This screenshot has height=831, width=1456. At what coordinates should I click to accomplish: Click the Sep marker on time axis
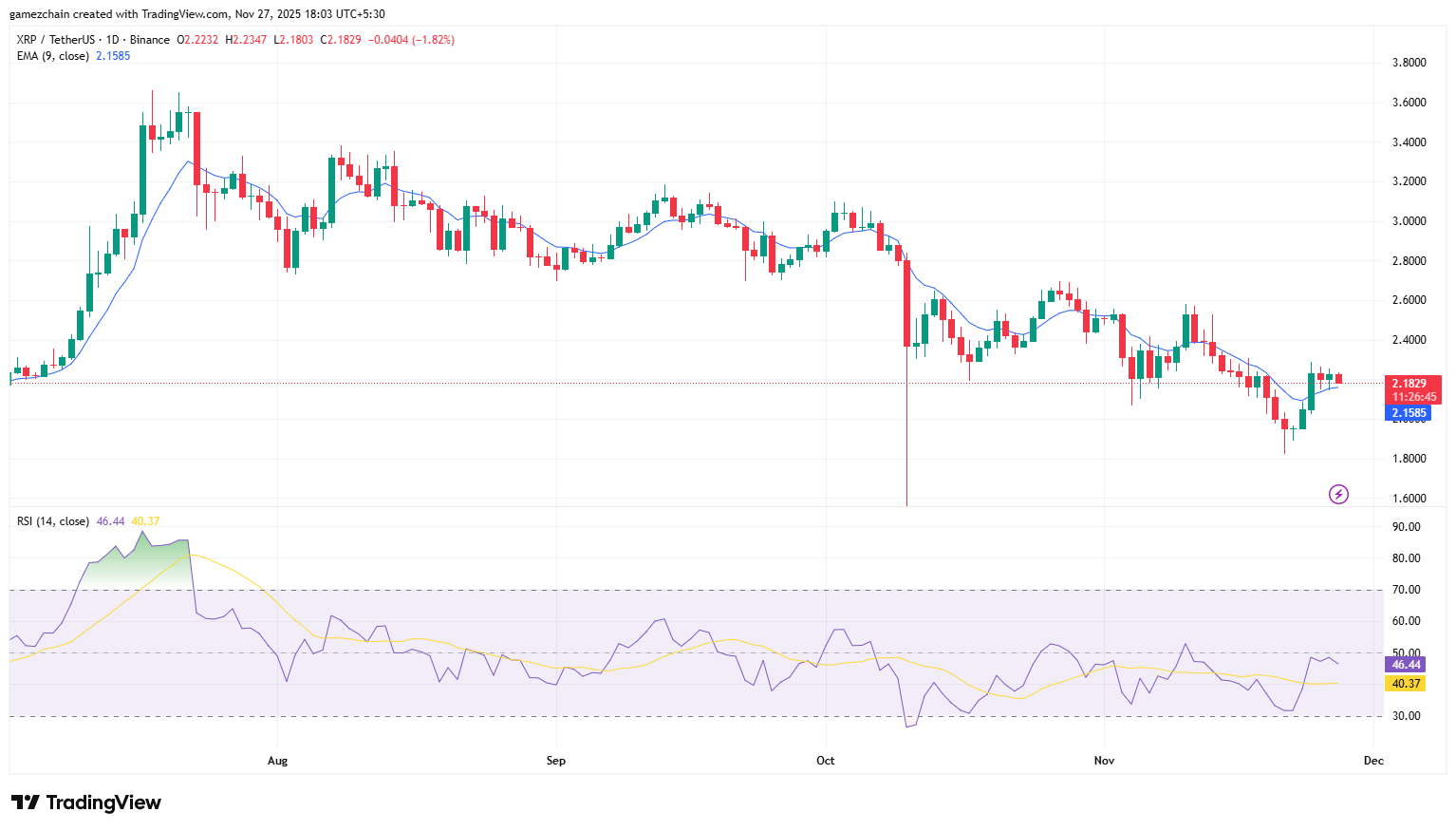[x=556, y=761]
